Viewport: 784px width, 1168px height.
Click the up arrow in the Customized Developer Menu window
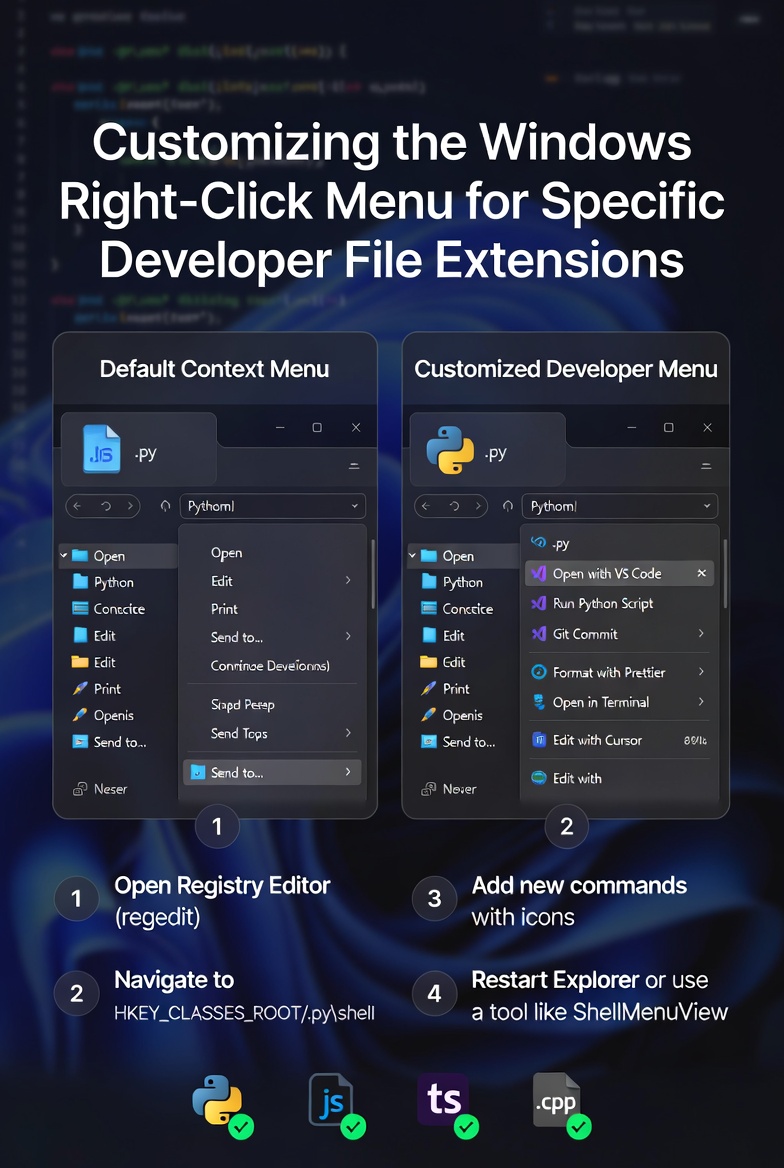click(x=508, y=507)
